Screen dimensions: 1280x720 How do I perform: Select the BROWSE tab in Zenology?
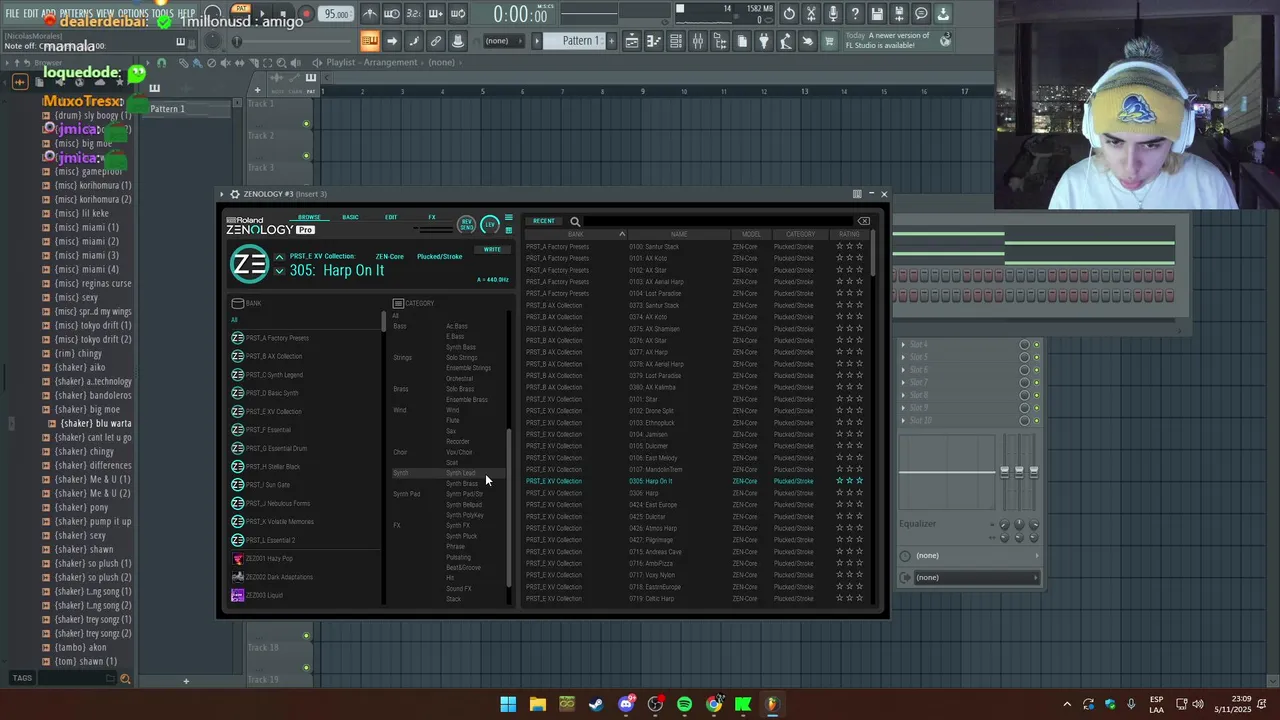tap(309, 217)
